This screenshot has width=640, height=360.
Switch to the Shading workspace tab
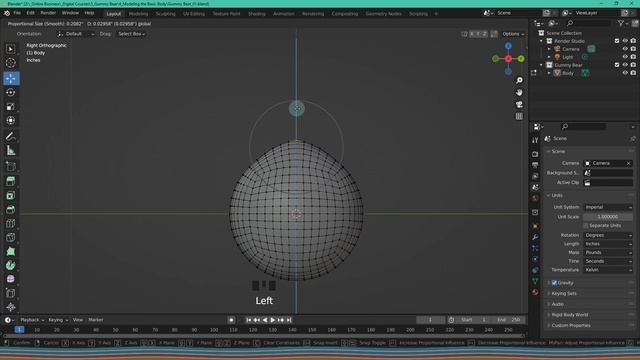click(257, 13)
